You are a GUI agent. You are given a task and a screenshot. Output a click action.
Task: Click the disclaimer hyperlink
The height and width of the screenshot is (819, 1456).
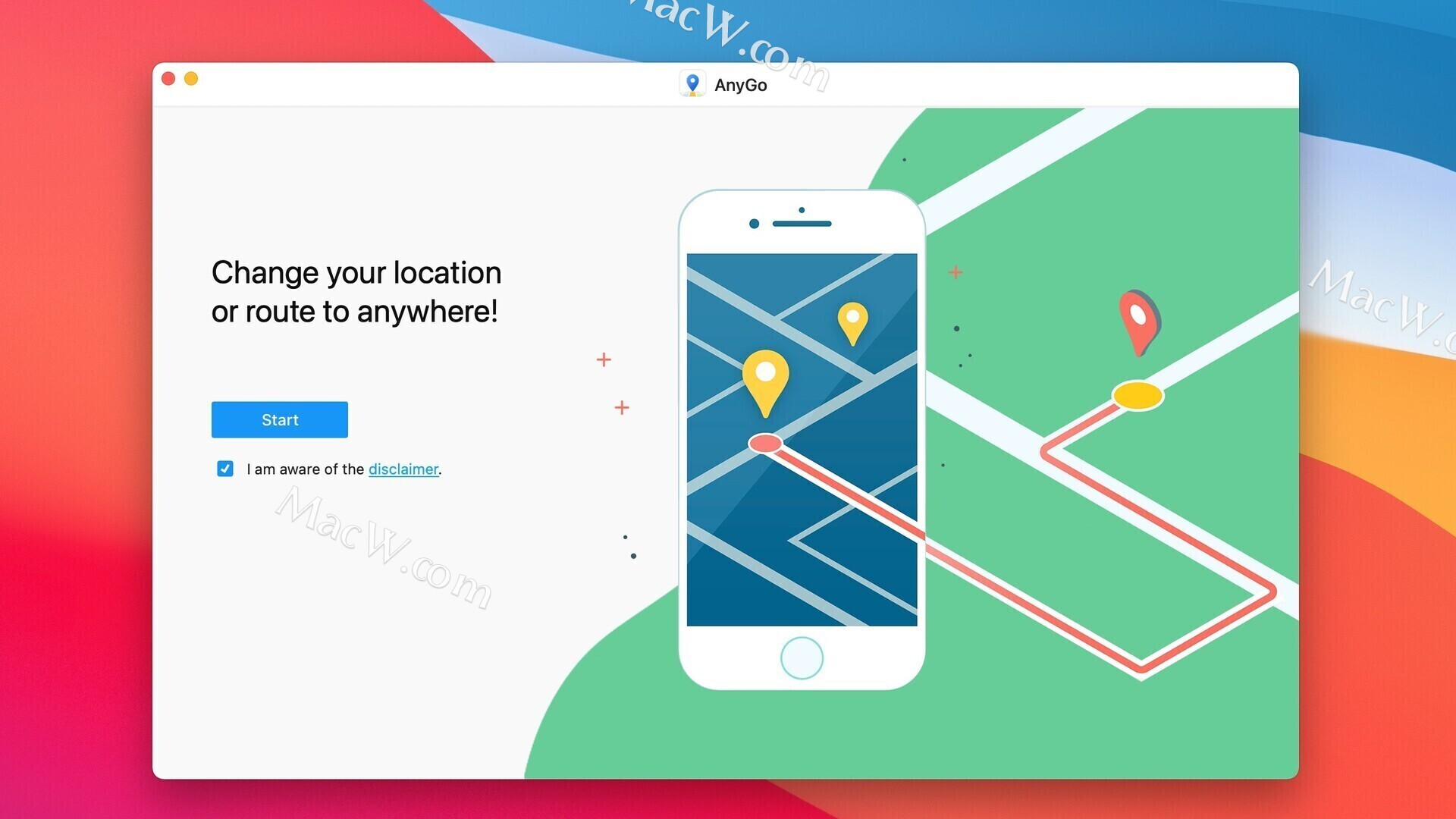[403, 468]
